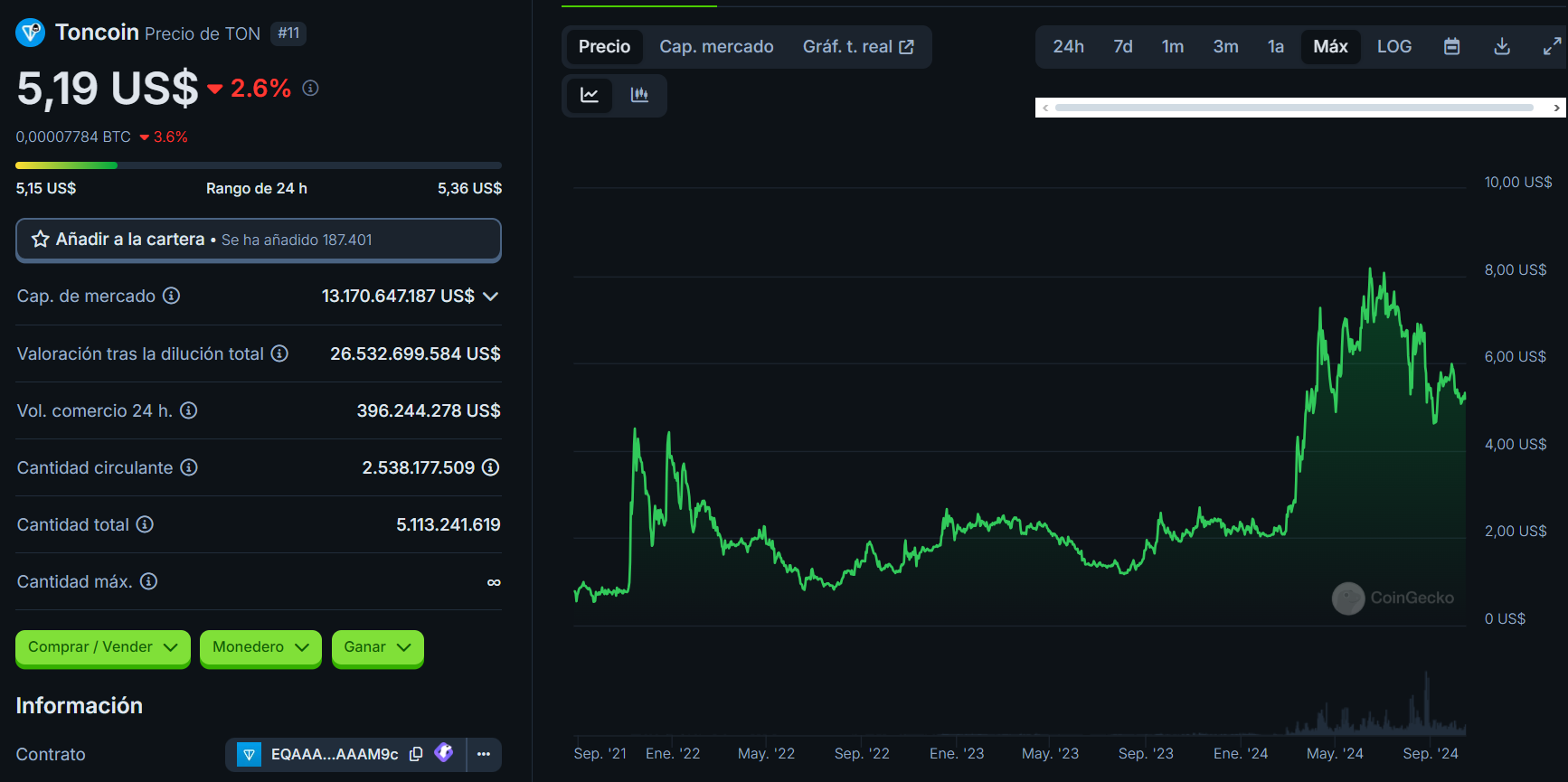Click the 5,15 US$ 24h low value
1568x782 pixels.
point(46,188)
